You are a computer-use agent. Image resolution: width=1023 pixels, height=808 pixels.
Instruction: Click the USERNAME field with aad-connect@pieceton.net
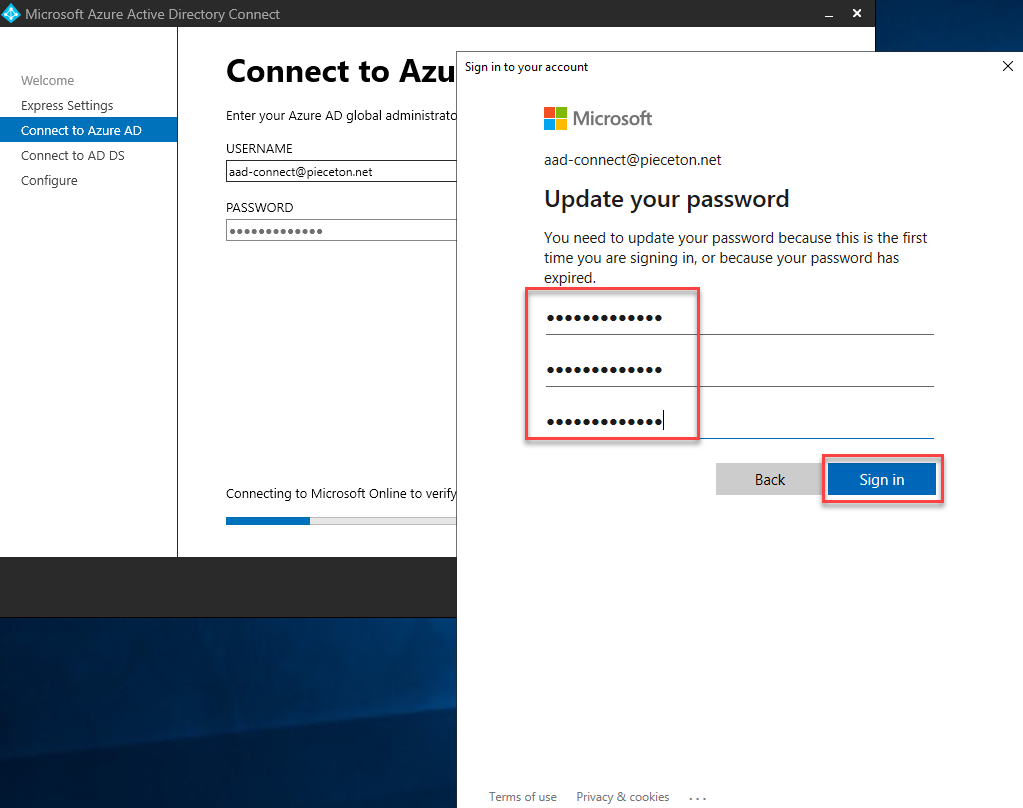pyautogui.click(x=341, y=171)
